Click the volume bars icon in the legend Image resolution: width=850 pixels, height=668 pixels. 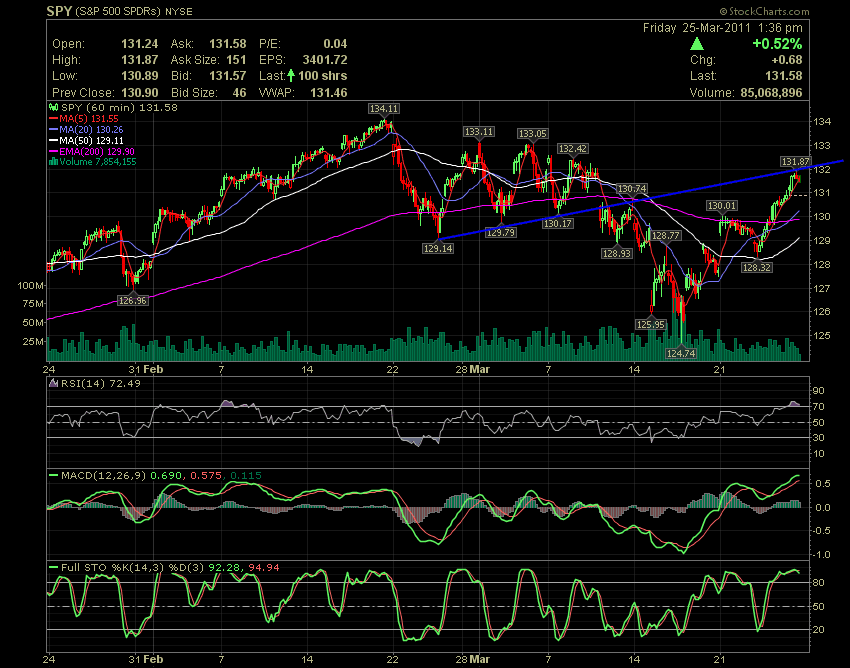54,162
